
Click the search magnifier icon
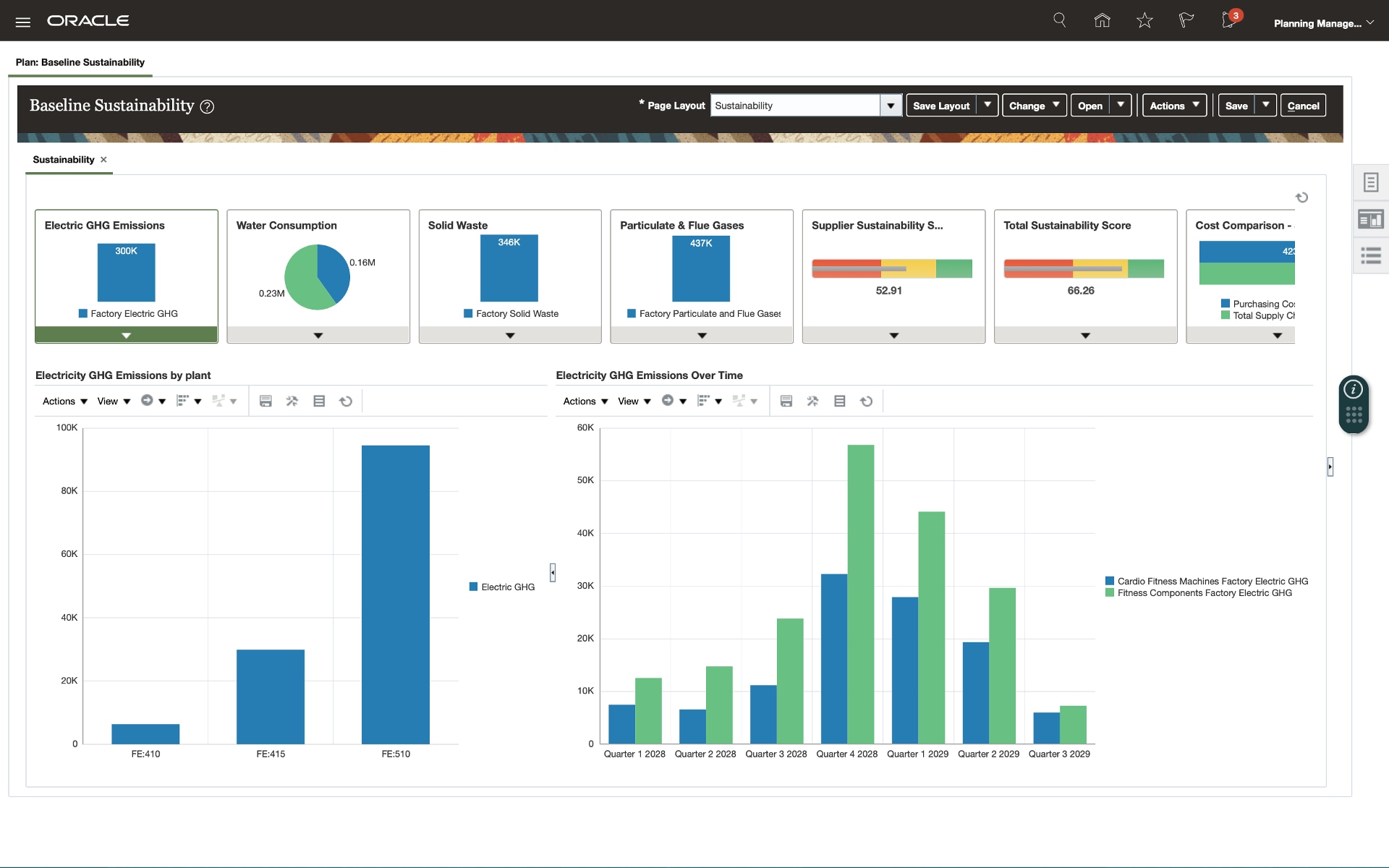tap(1060, 20)
